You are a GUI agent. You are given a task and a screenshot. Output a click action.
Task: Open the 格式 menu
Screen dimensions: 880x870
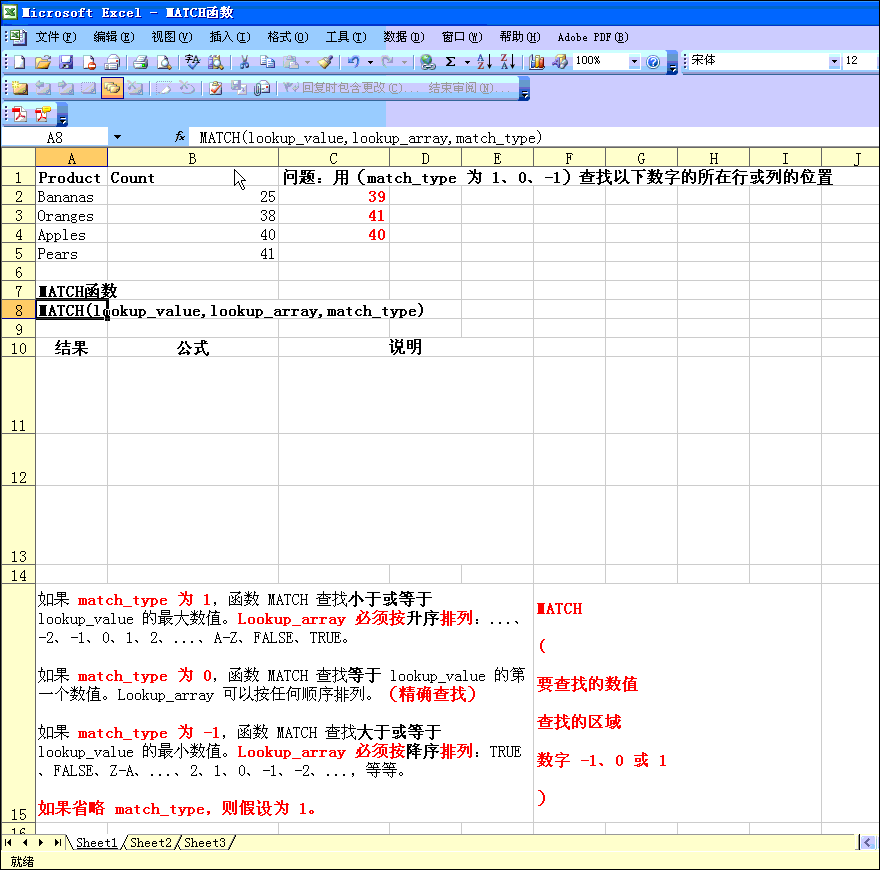(287, 37)
